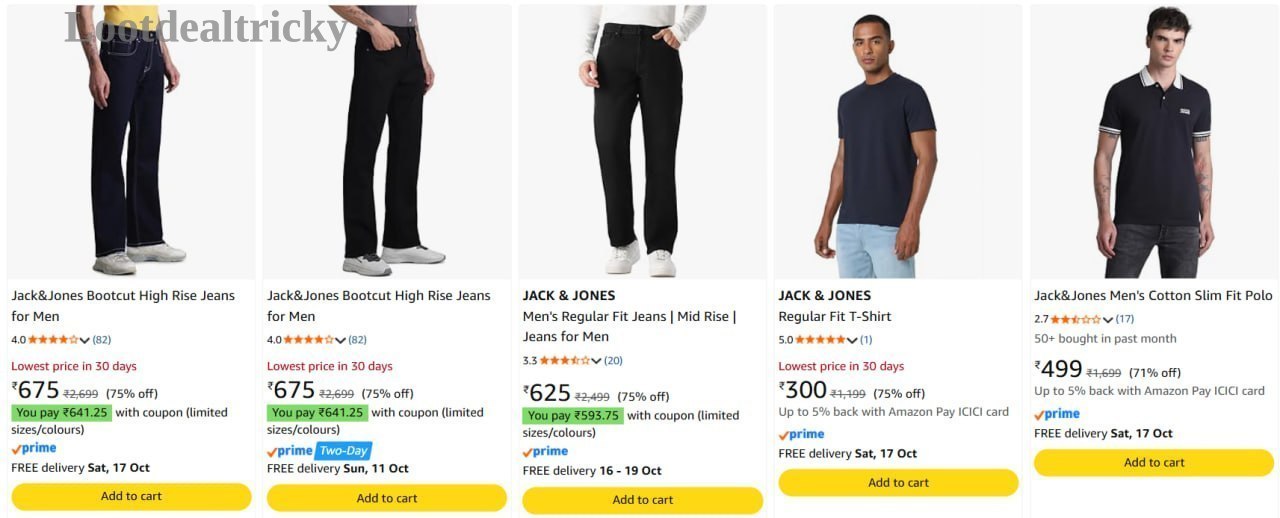The height and width of the screenshot is (518, 1280).
Task: Click the Prime logo under the Slim Fit Polo
Action: pyautogui.click(x=1057, y=414)
